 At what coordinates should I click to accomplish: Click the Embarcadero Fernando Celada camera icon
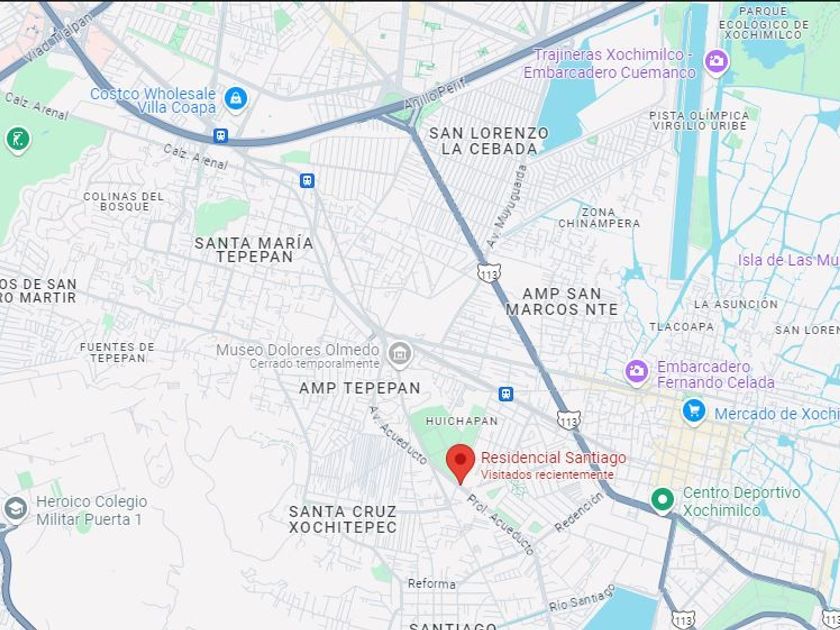pyautogui.click(x=636, y=372)
